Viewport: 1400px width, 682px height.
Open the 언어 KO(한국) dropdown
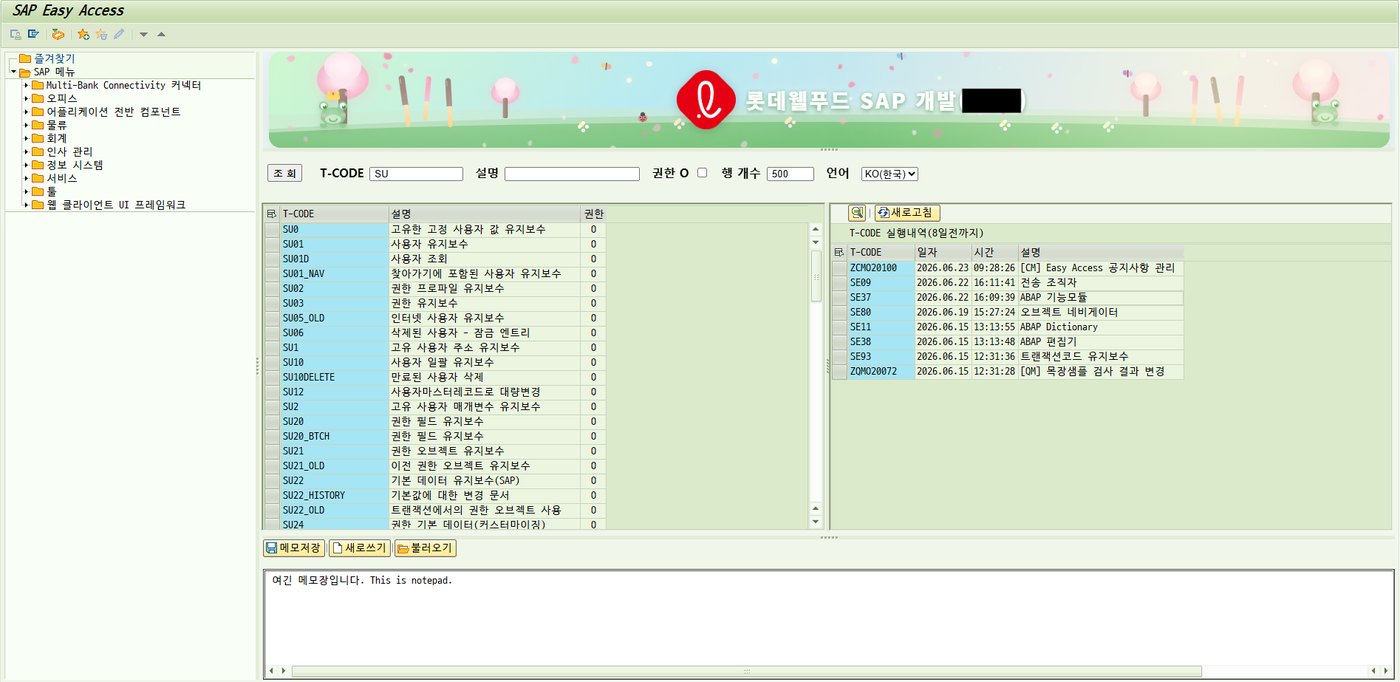click(x=889, y=174)
